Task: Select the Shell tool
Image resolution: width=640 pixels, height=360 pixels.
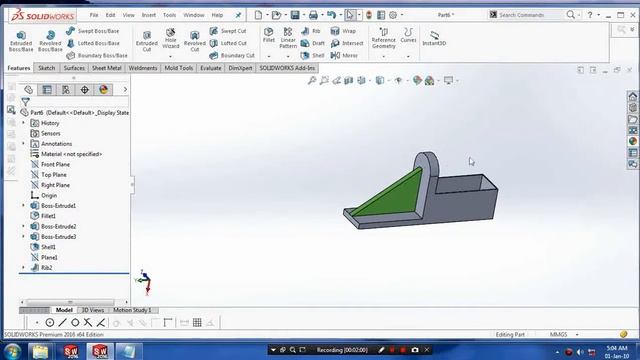Action: point(312,56)
